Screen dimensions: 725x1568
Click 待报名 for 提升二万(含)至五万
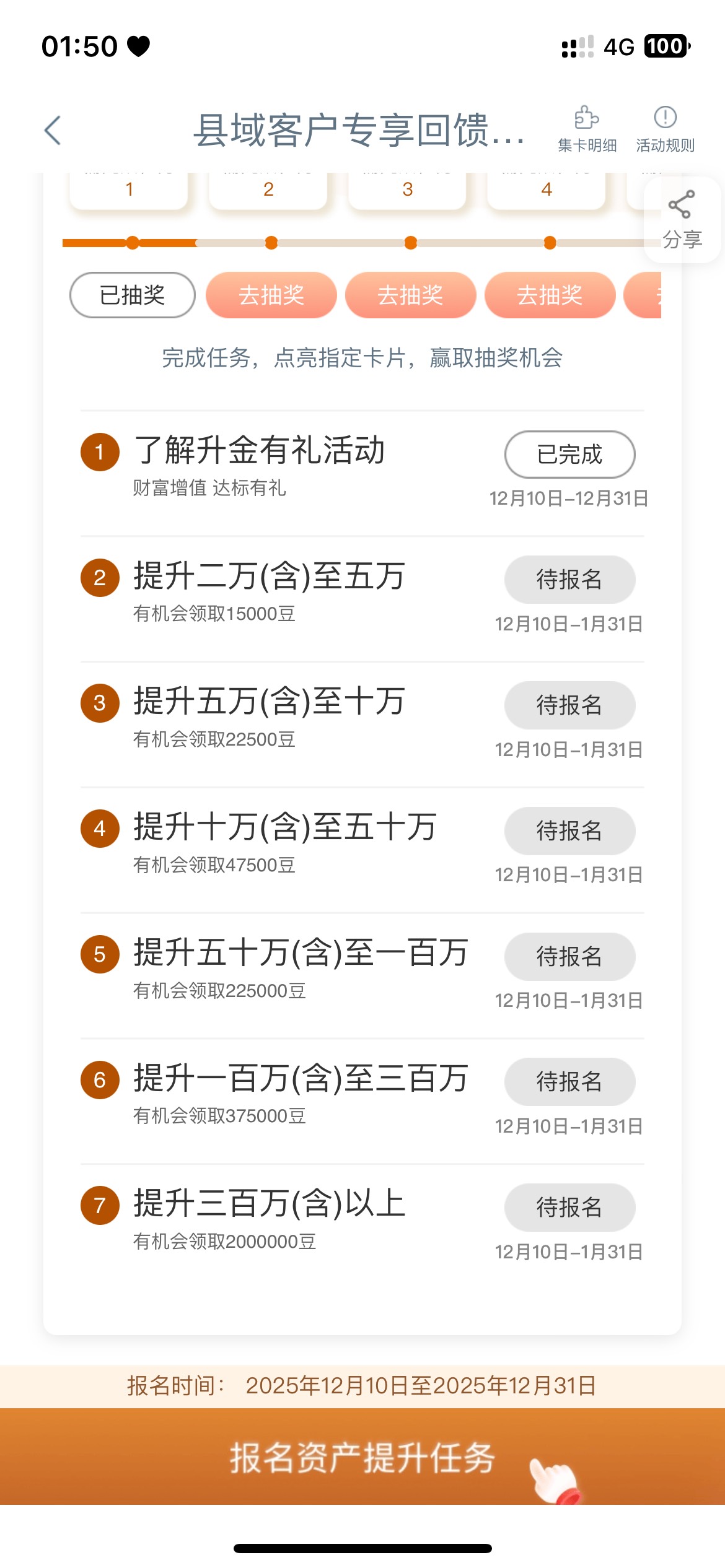[x=569, y=580]
